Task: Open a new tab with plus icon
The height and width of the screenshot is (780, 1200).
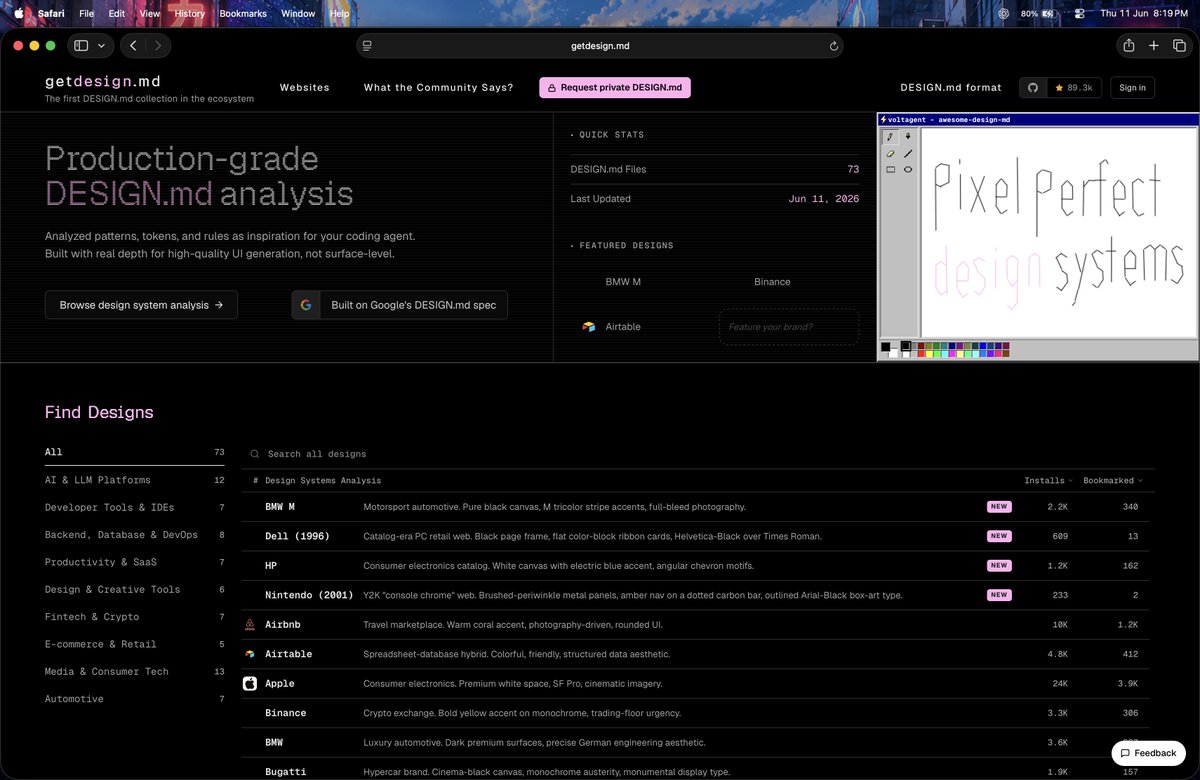Action: [x=1154, y=45]
